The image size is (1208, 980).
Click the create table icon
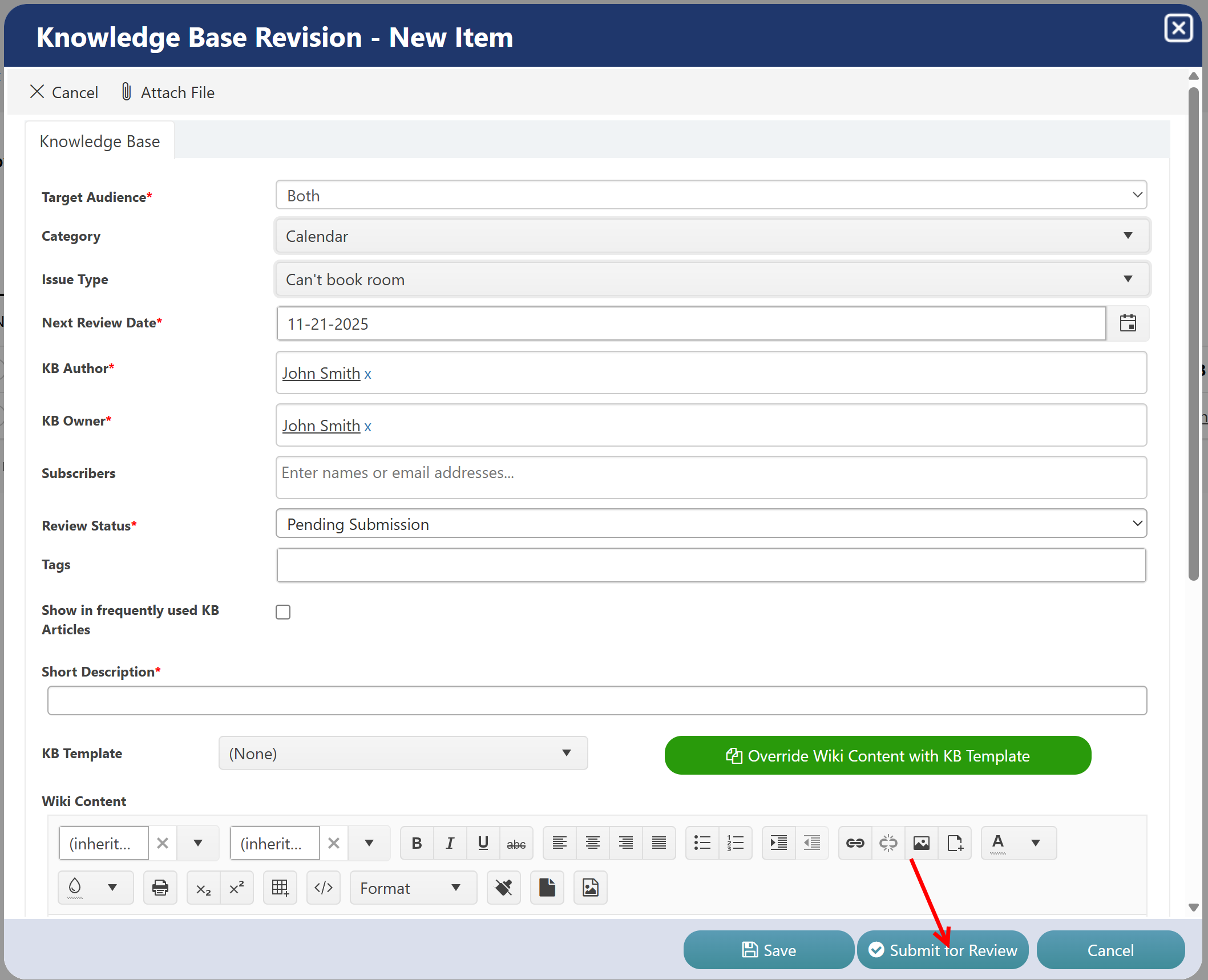[280, 888]
